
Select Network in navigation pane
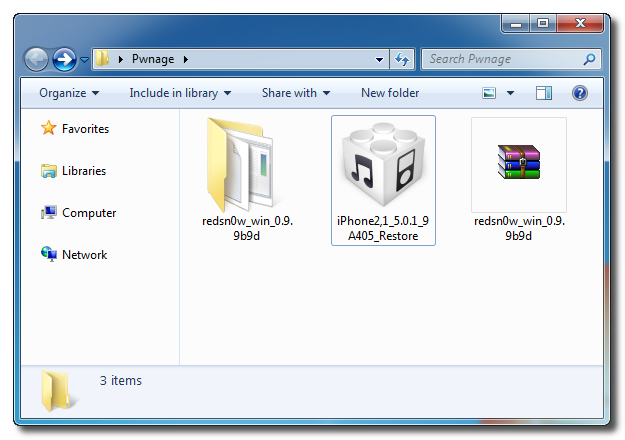click(85, 255)
